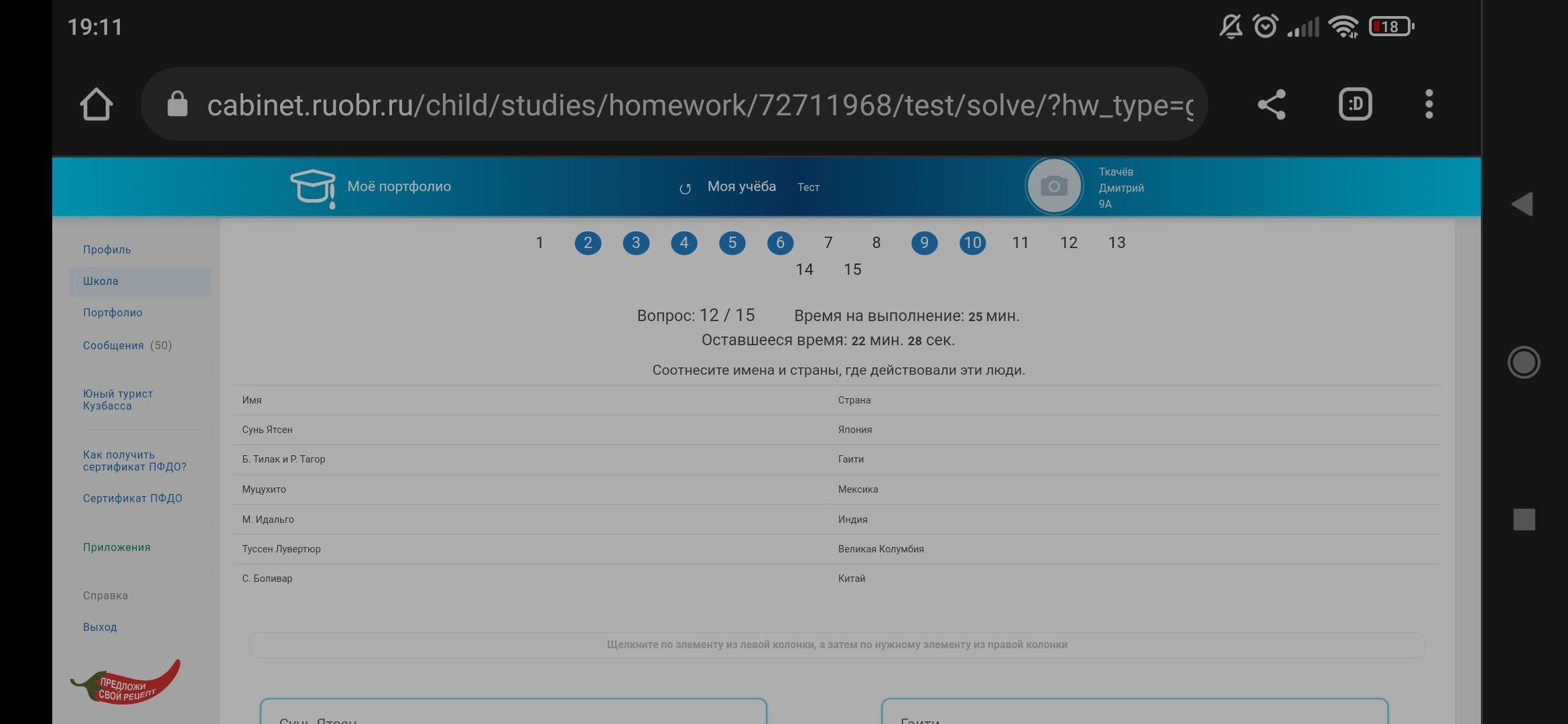Viewport: 1568px width, 724px height.
Task: Open Сообщения in the sidebar
Action: [113, 345]
